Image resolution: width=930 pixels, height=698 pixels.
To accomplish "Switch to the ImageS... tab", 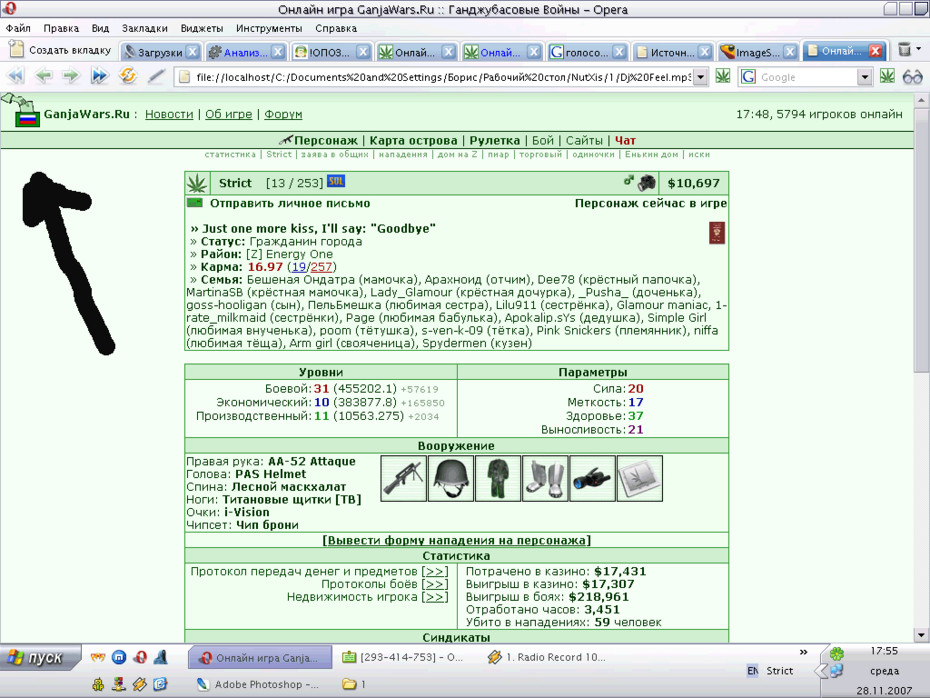I will [757, 52].
